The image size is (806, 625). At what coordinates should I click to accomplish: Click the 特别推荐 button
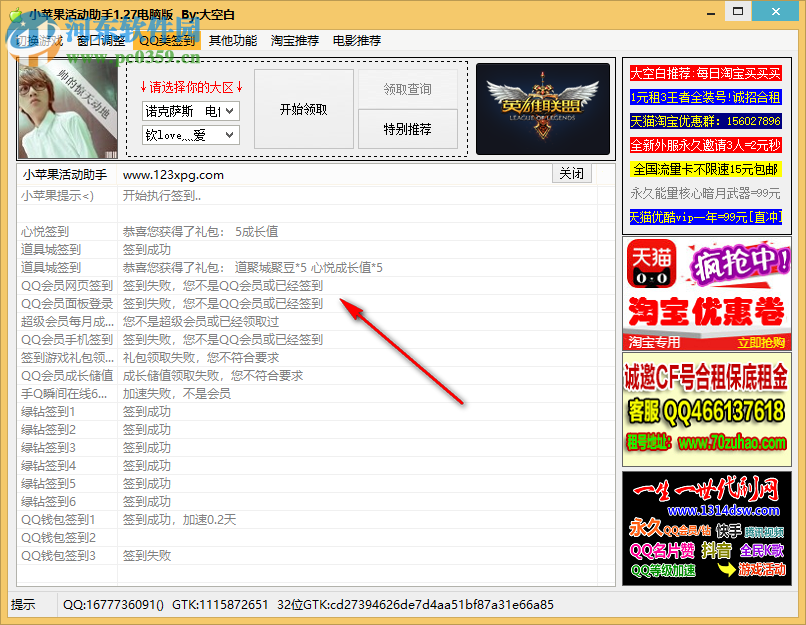coord(408,129)
